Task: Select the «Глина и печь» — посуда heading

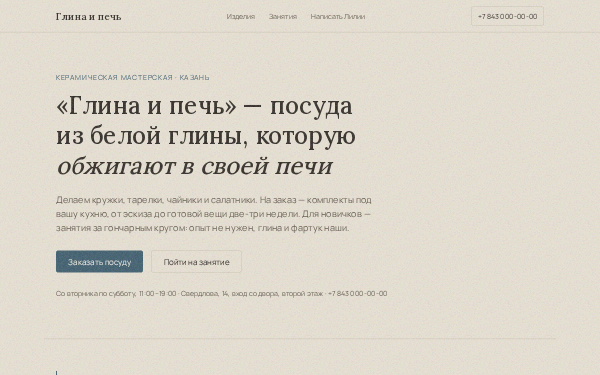Action: pyautogui.click(x=206, y=136)
